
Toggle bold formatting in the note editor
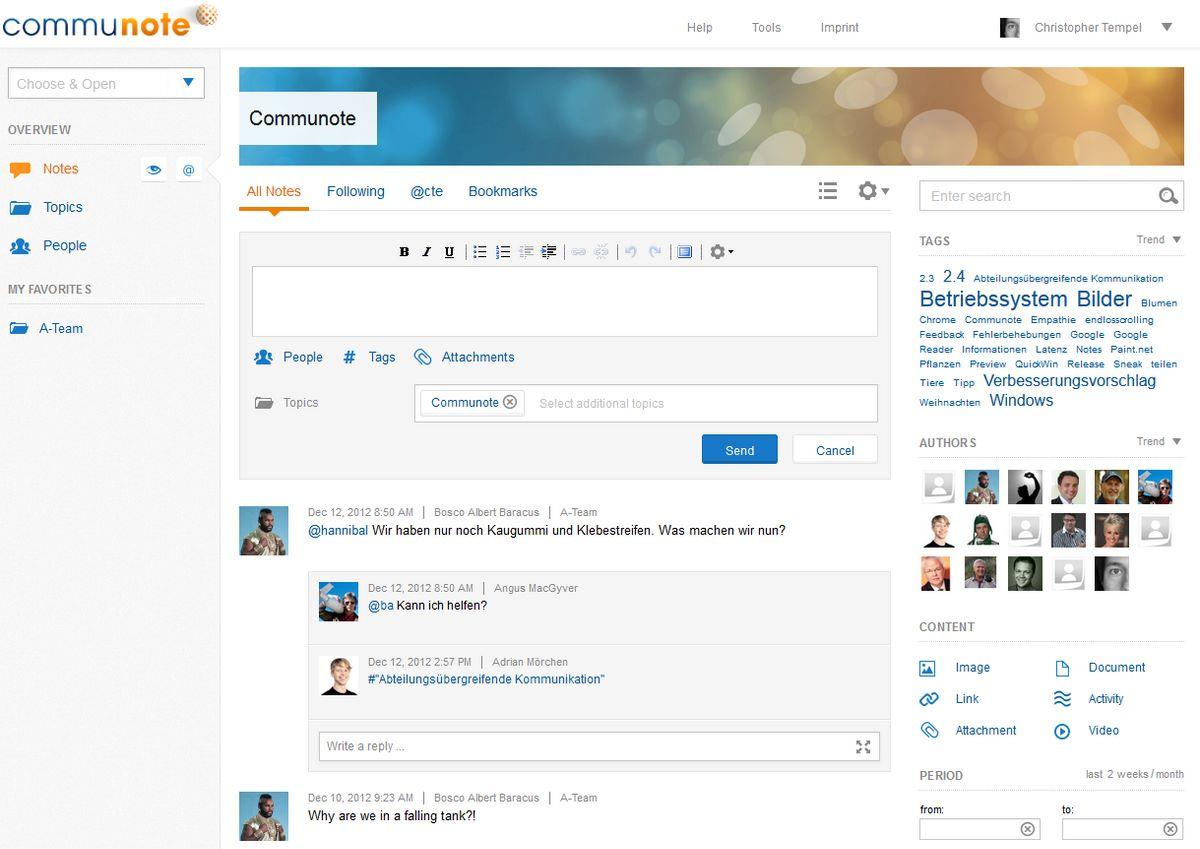point(404,252)
